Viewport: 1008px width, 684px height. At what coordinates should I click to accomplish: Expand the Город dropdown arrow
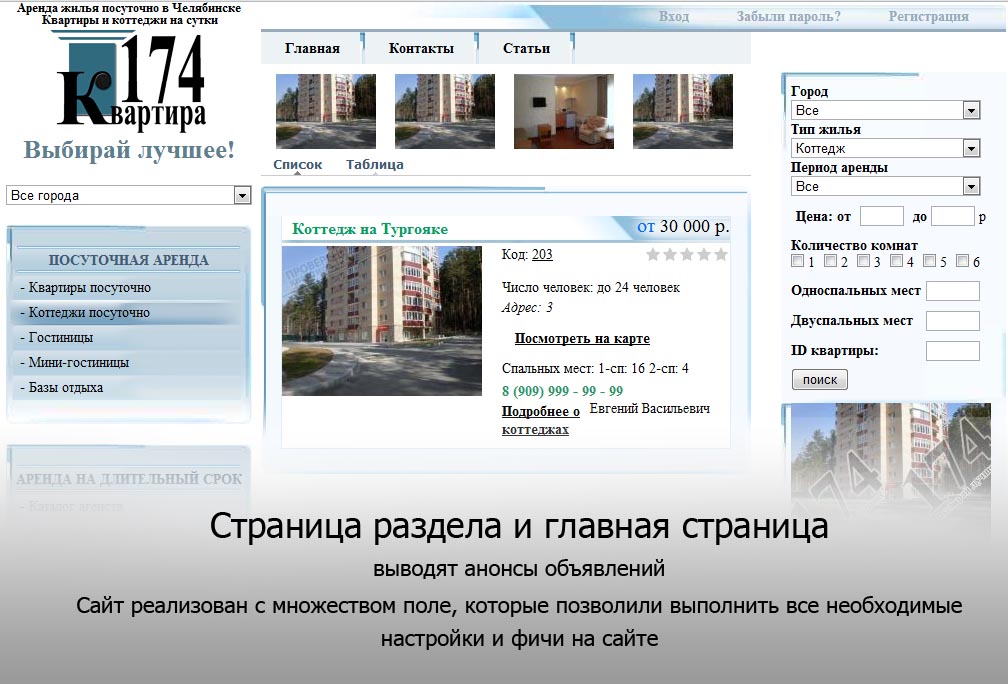point(971,111)
